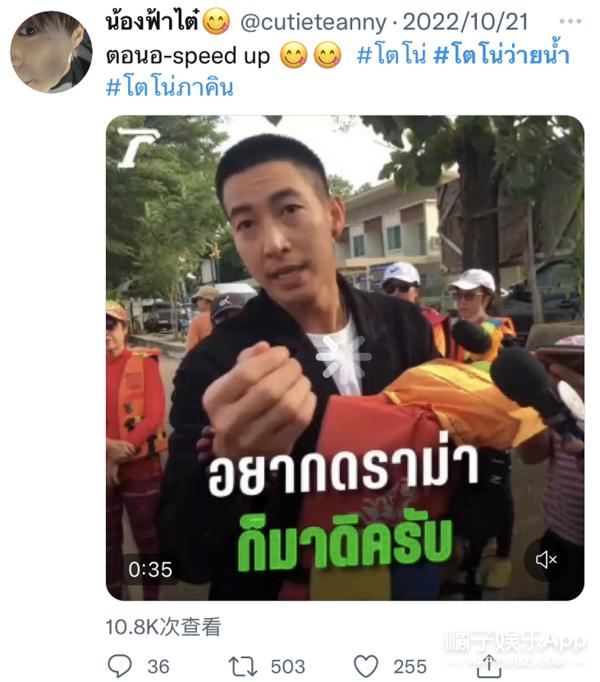
Task: Open hashtag #โตโน่ว่ายน้ำ
Action: point(502,56)
